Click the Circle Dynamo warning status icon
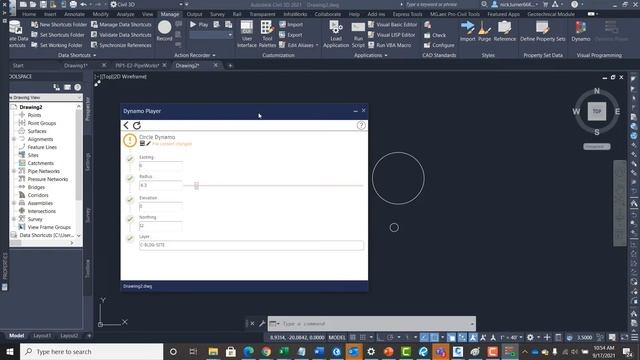This screenshot has height=360, width=640. tap(130, 140)
